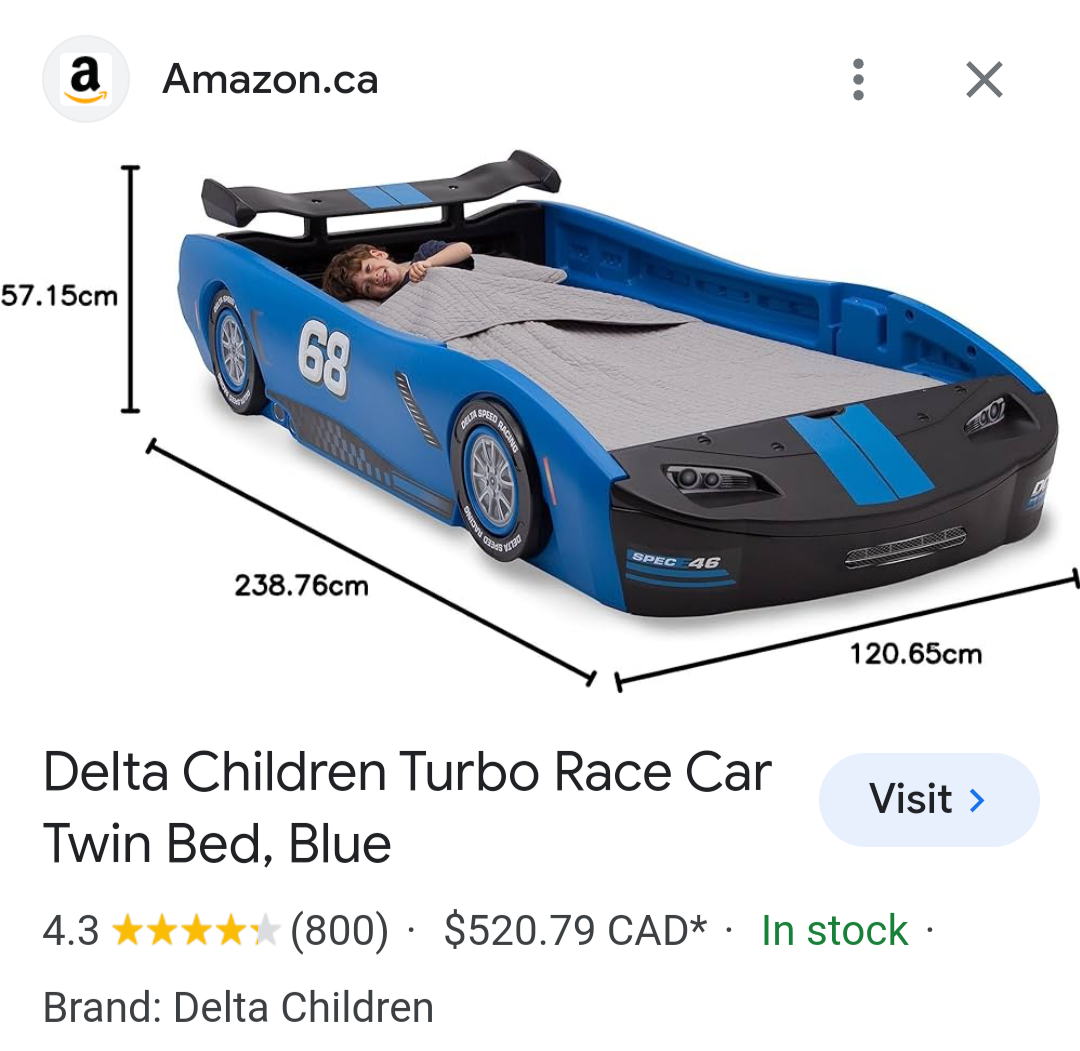The height and width of the screenshot is (1051, 1080).
Task: Click the black rear spoiler of the bed
Action: pyautogui.click(x=380, y=187)
